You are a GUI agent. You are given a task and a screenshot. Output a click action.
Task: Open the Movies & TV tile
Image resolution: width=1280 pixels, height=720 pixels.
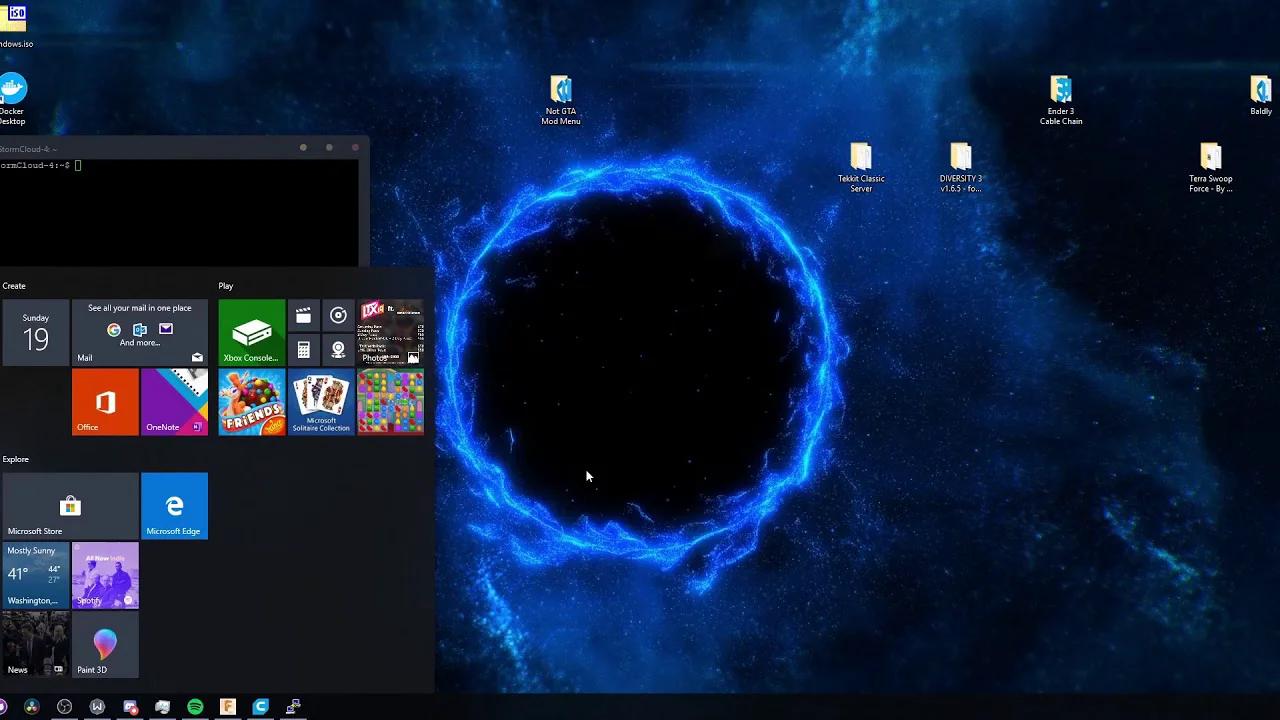pos(303,315)
